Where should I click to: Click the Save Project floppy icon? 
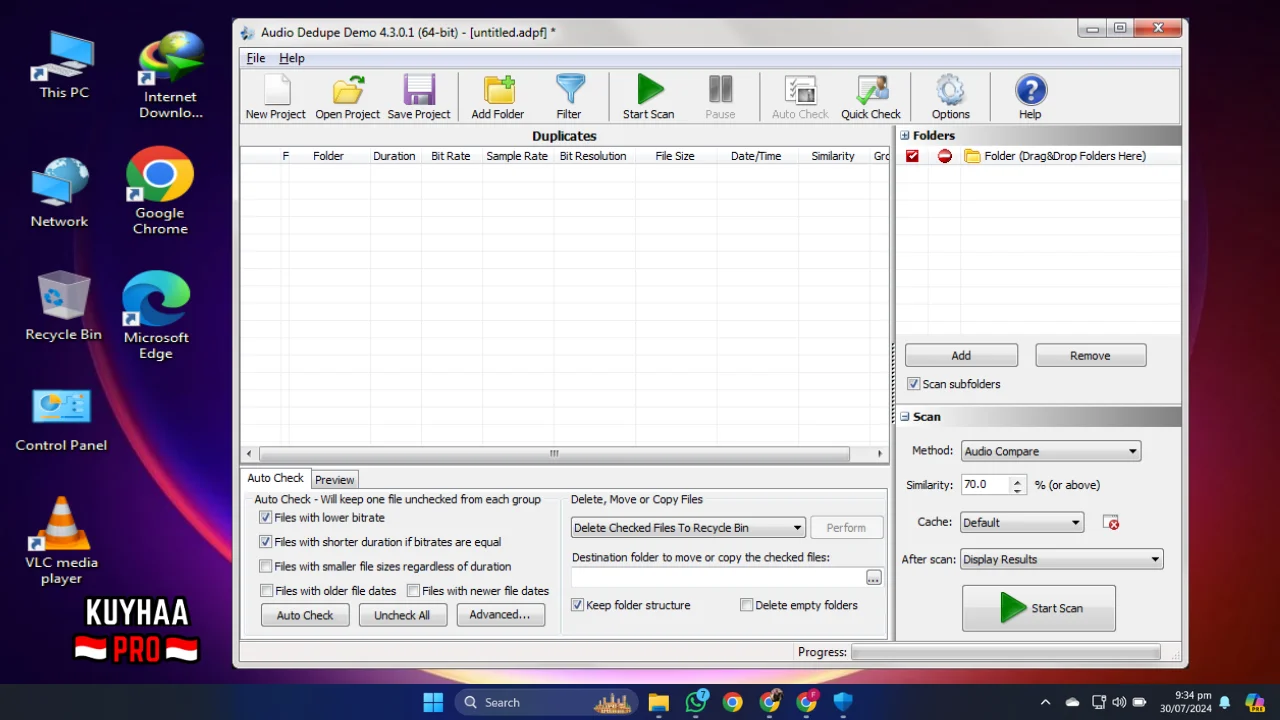[x=419, y=91]
